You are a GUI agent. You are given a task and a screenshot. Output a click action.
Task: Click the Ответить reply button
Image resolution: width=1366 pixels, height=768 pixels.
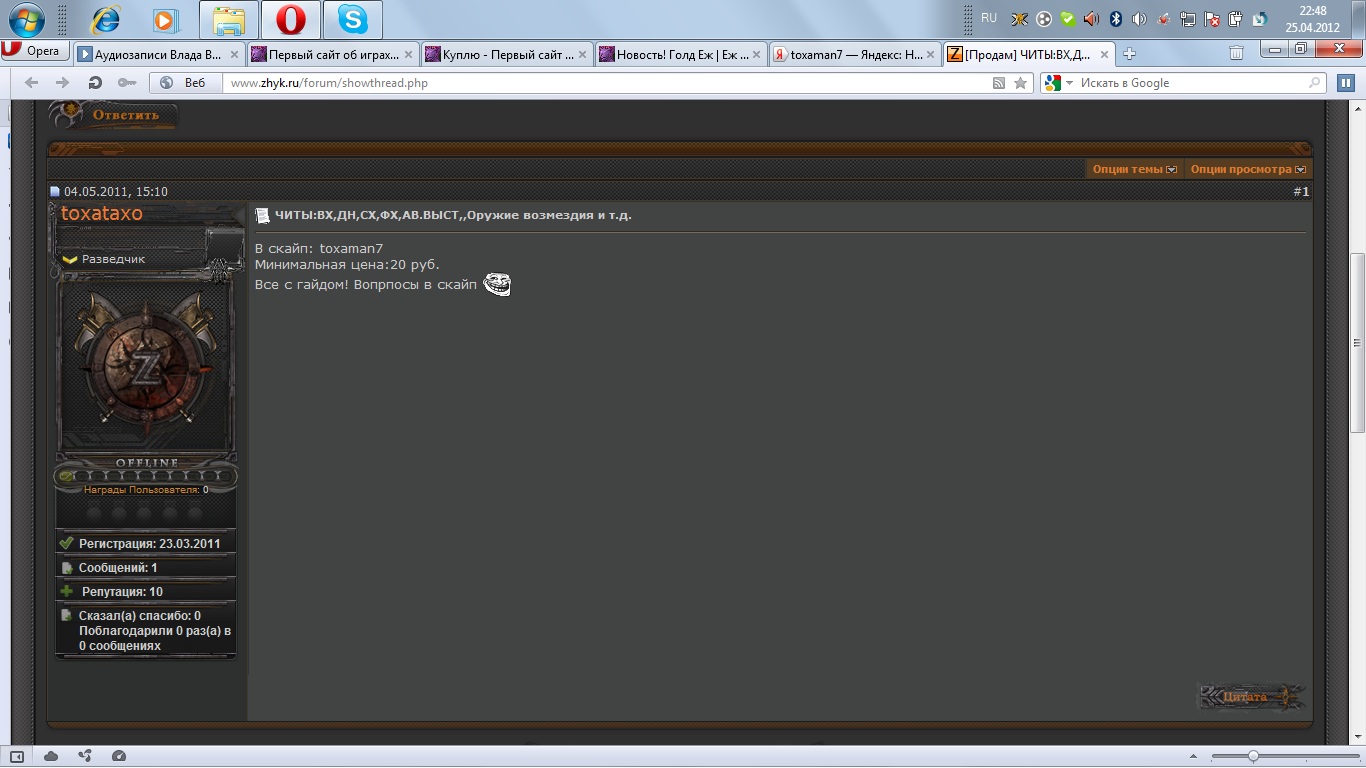click(113, 115)
